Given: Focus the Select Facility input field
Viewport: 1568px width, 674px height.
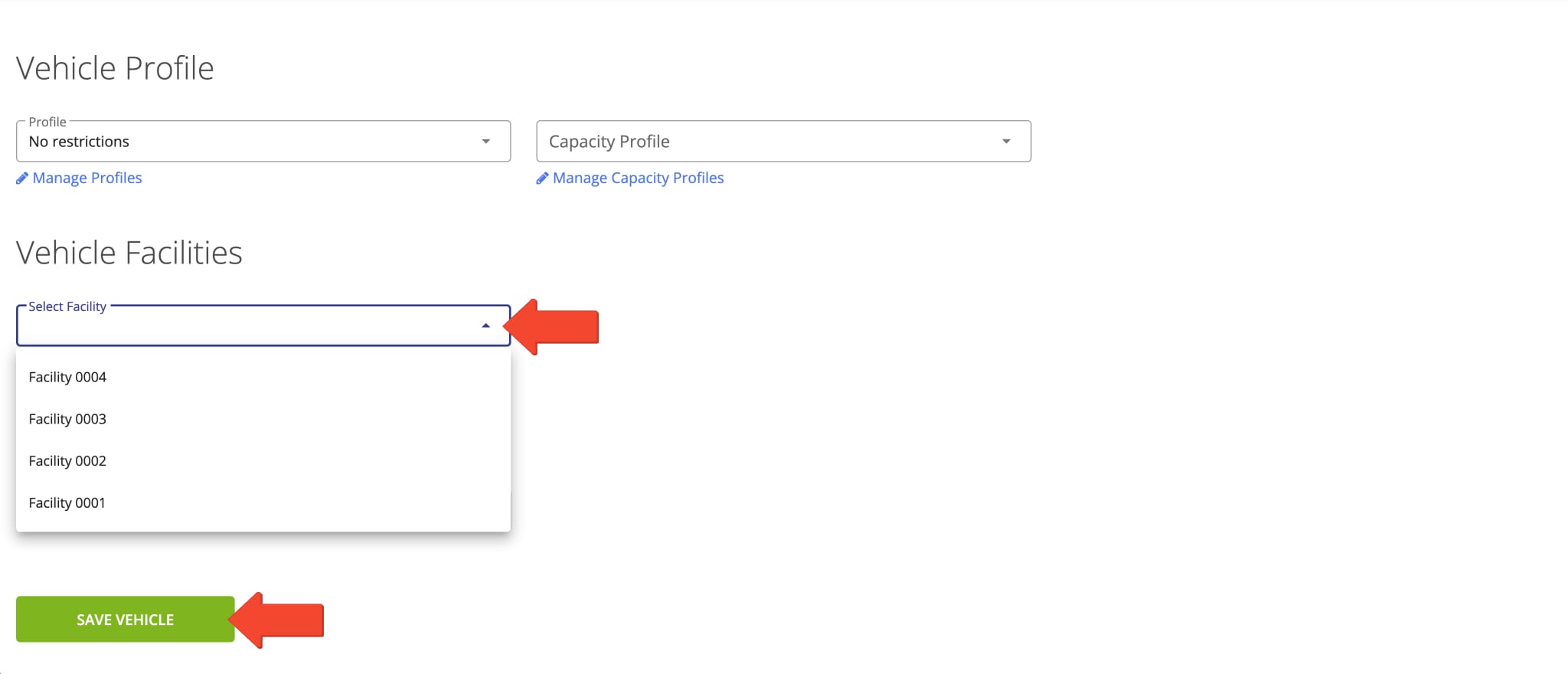Looking at the screenshot, I should point(263,326).
